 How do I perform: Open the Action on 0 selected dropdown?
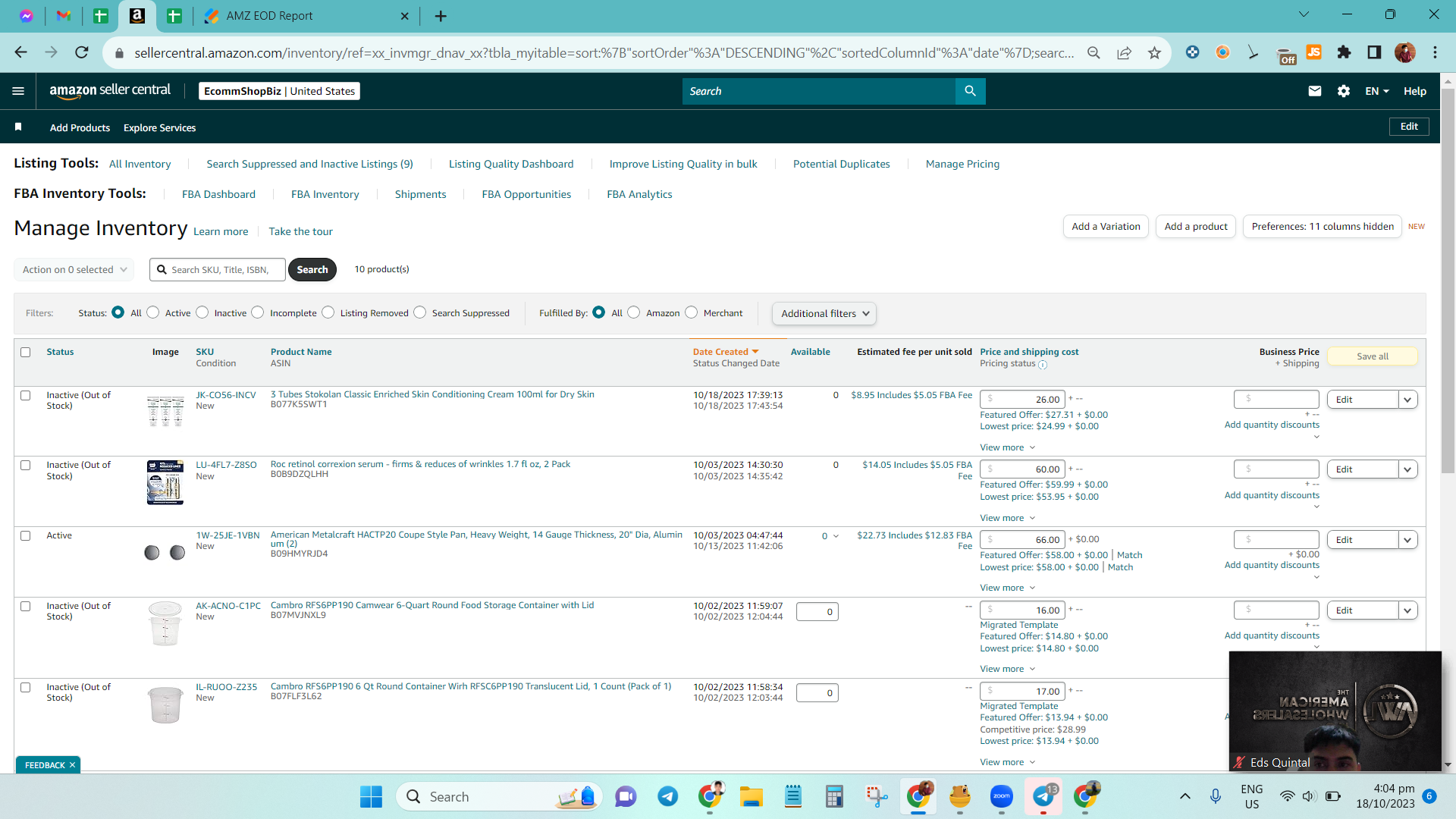click(74, 269)
